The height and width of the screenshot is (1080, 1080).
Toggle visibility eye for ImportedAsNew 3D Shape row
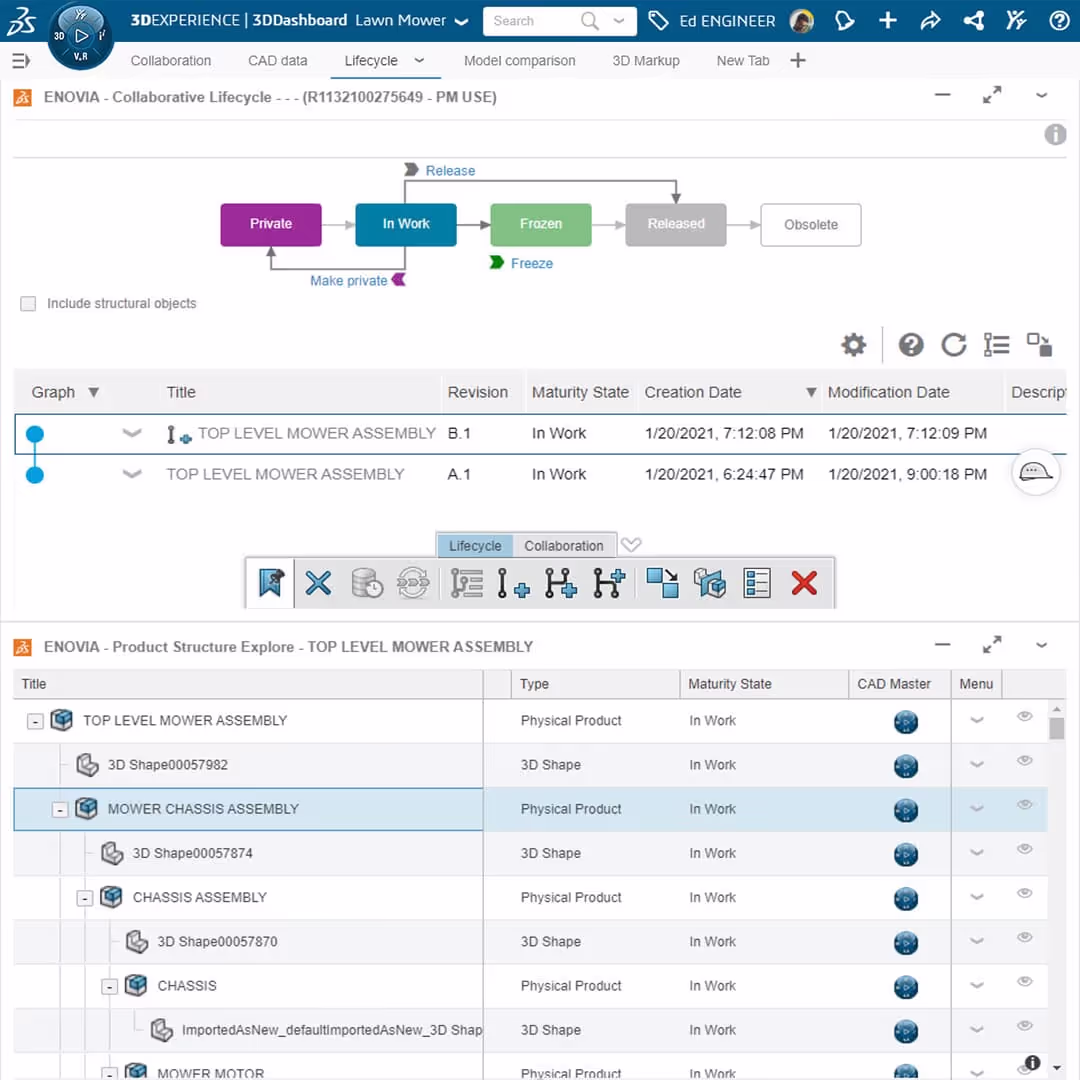click(x=1024, y=1026)
